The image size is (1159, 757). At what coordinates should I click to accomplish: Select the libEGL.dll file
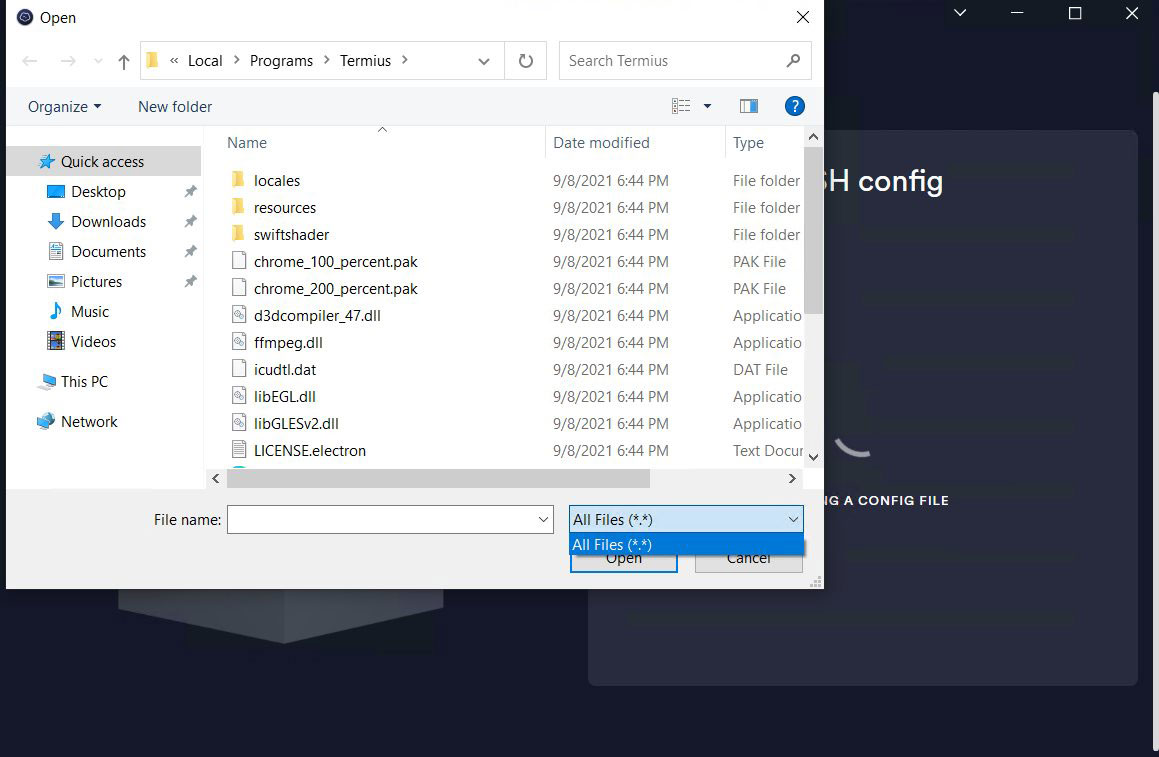[285, 396]
